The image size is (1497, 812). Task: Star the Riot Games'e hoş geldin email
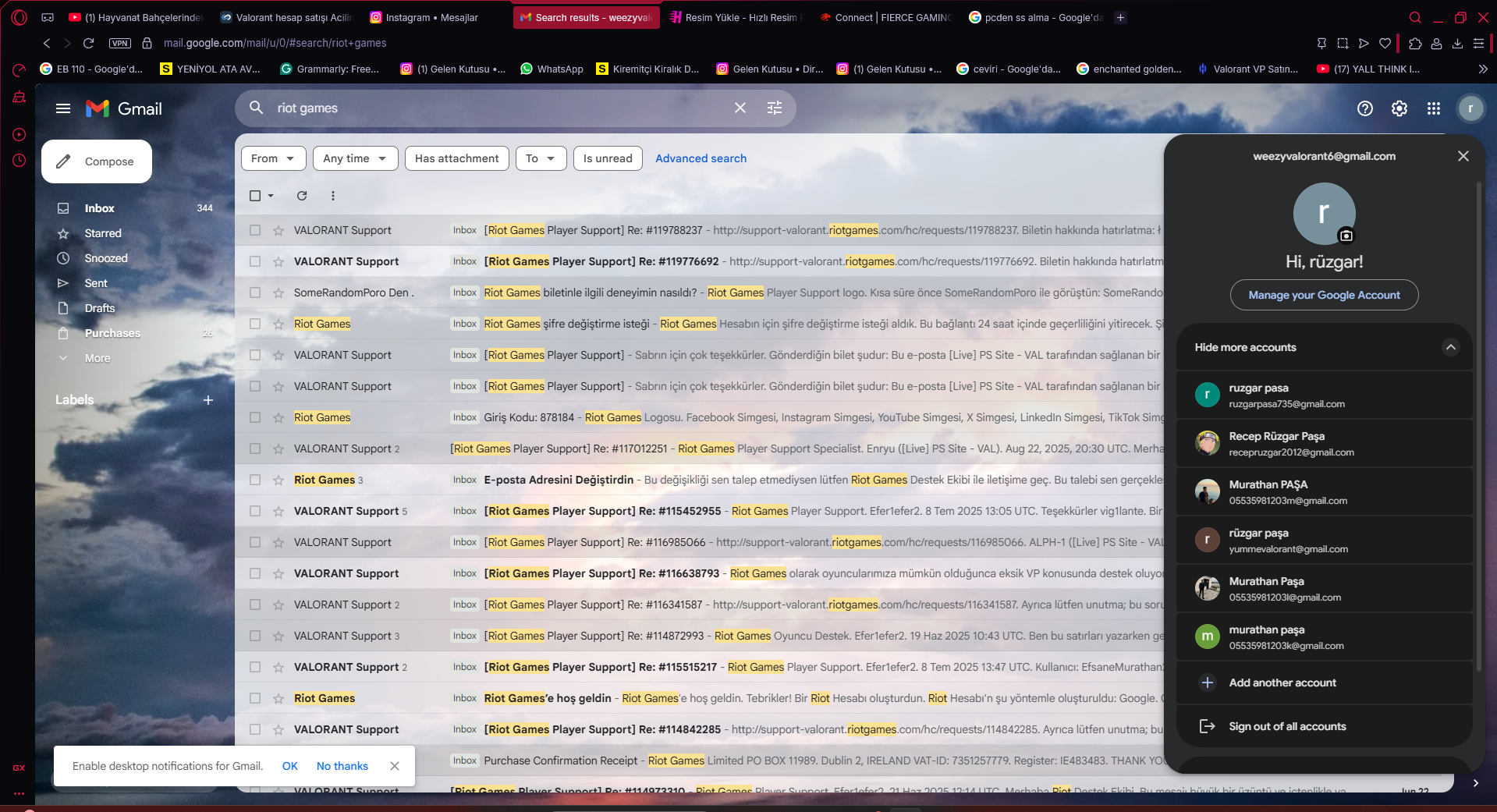point(278,698)
